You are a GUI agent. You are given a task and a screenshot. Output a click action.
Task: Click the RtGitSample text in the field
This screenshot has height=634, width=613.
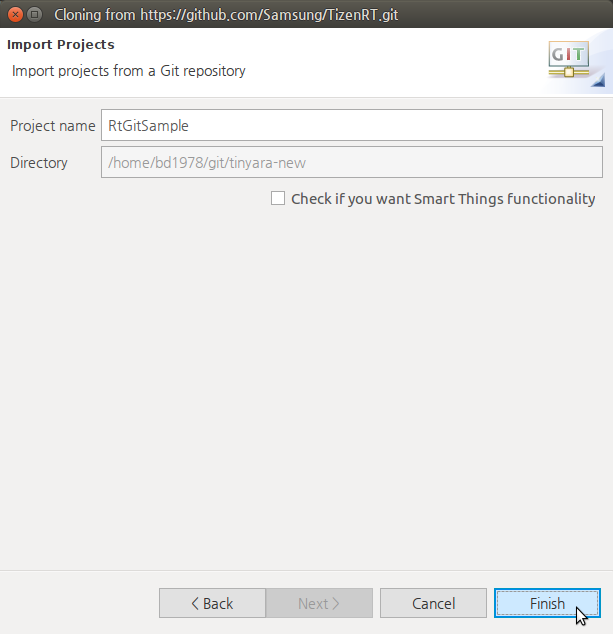tap(148, 126)
